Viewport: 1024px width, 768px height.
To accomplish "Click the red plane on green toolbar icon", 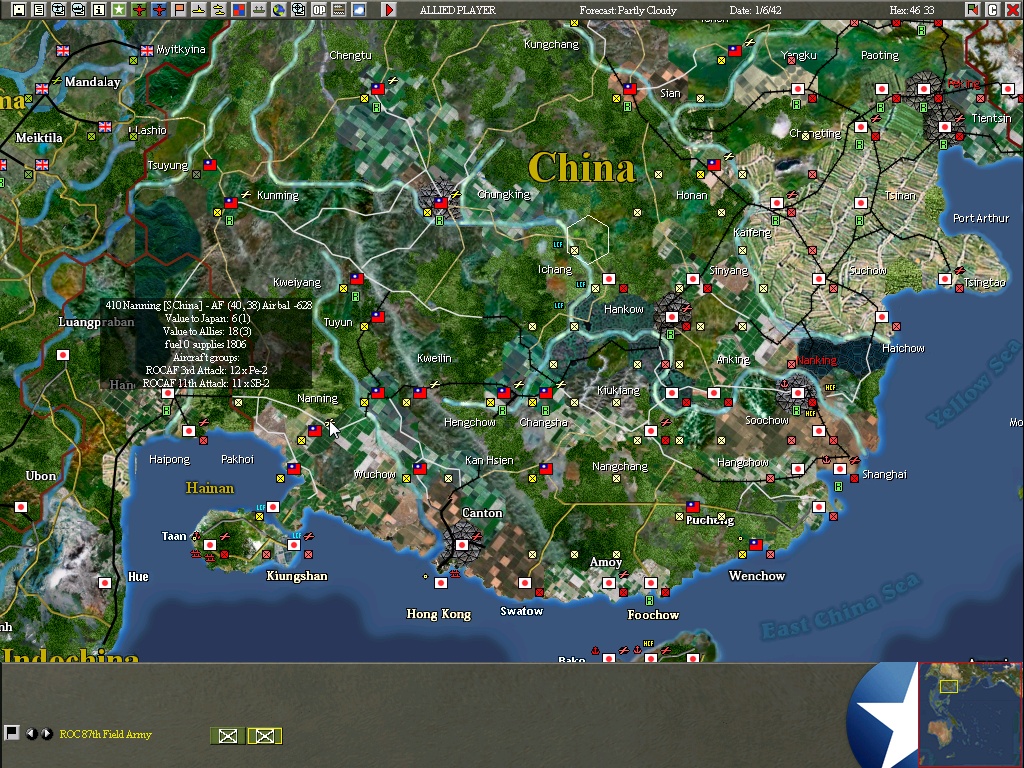I will (139, 9).
